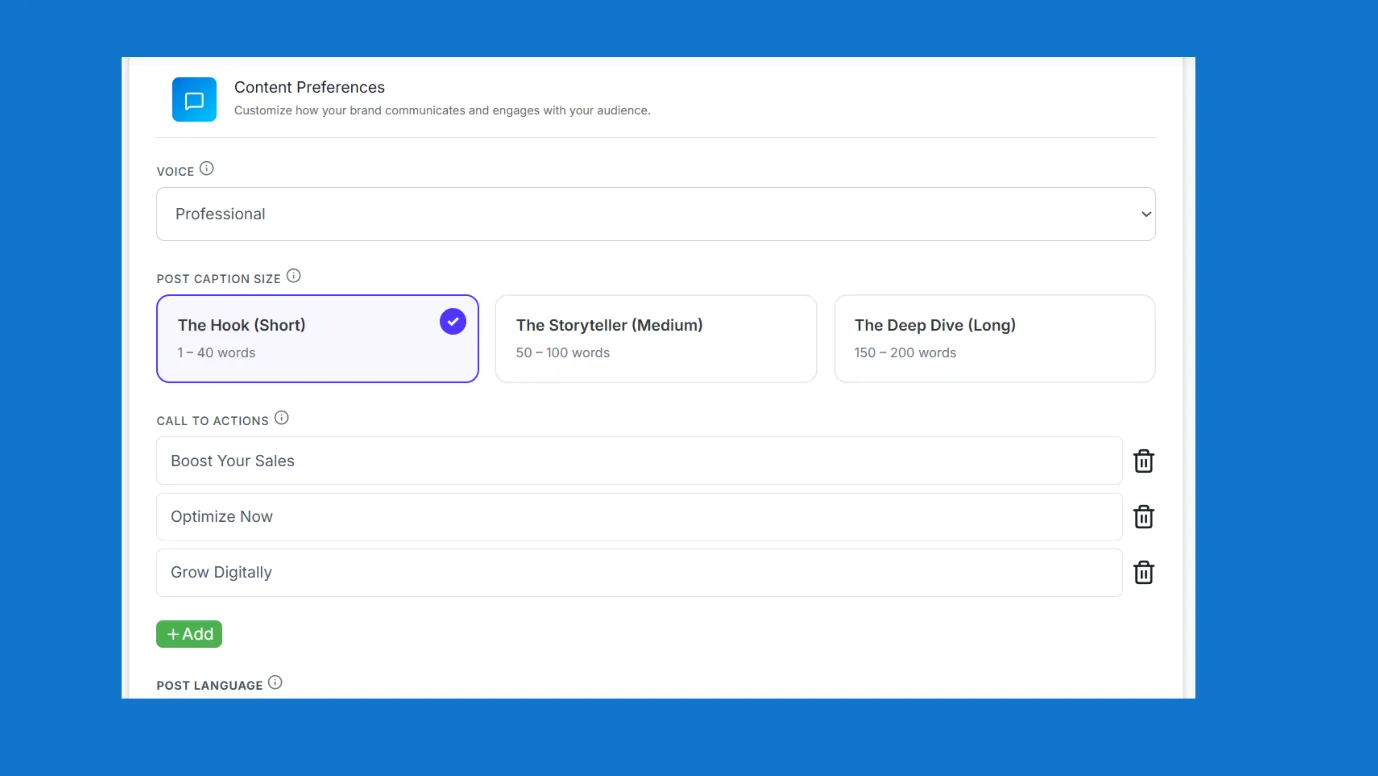This screenshot has width=1378, height=776.
Task: Click the Content Preferences heading text
Action: click(309, 87)
